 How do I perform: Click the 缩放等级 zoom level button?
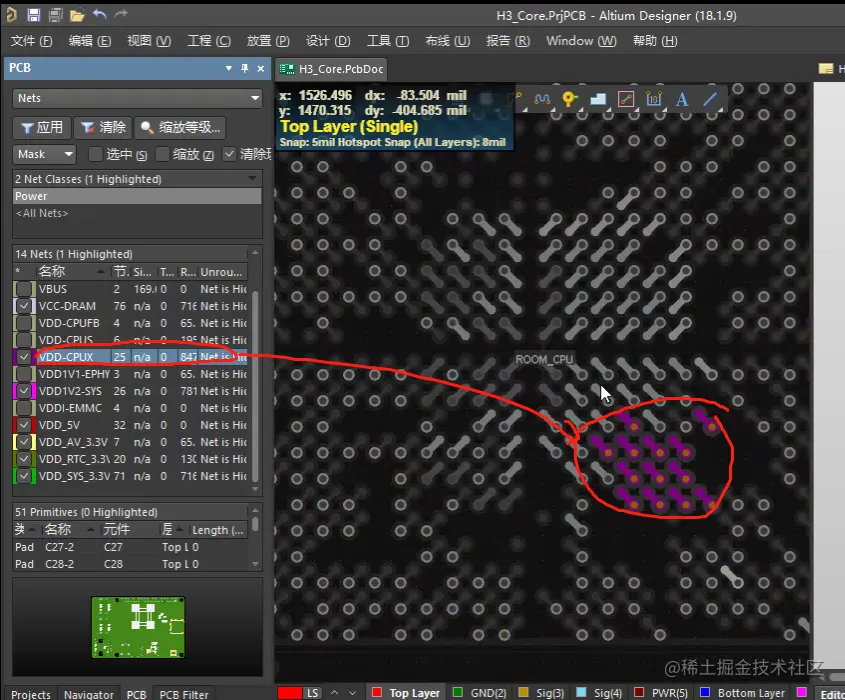180,127
